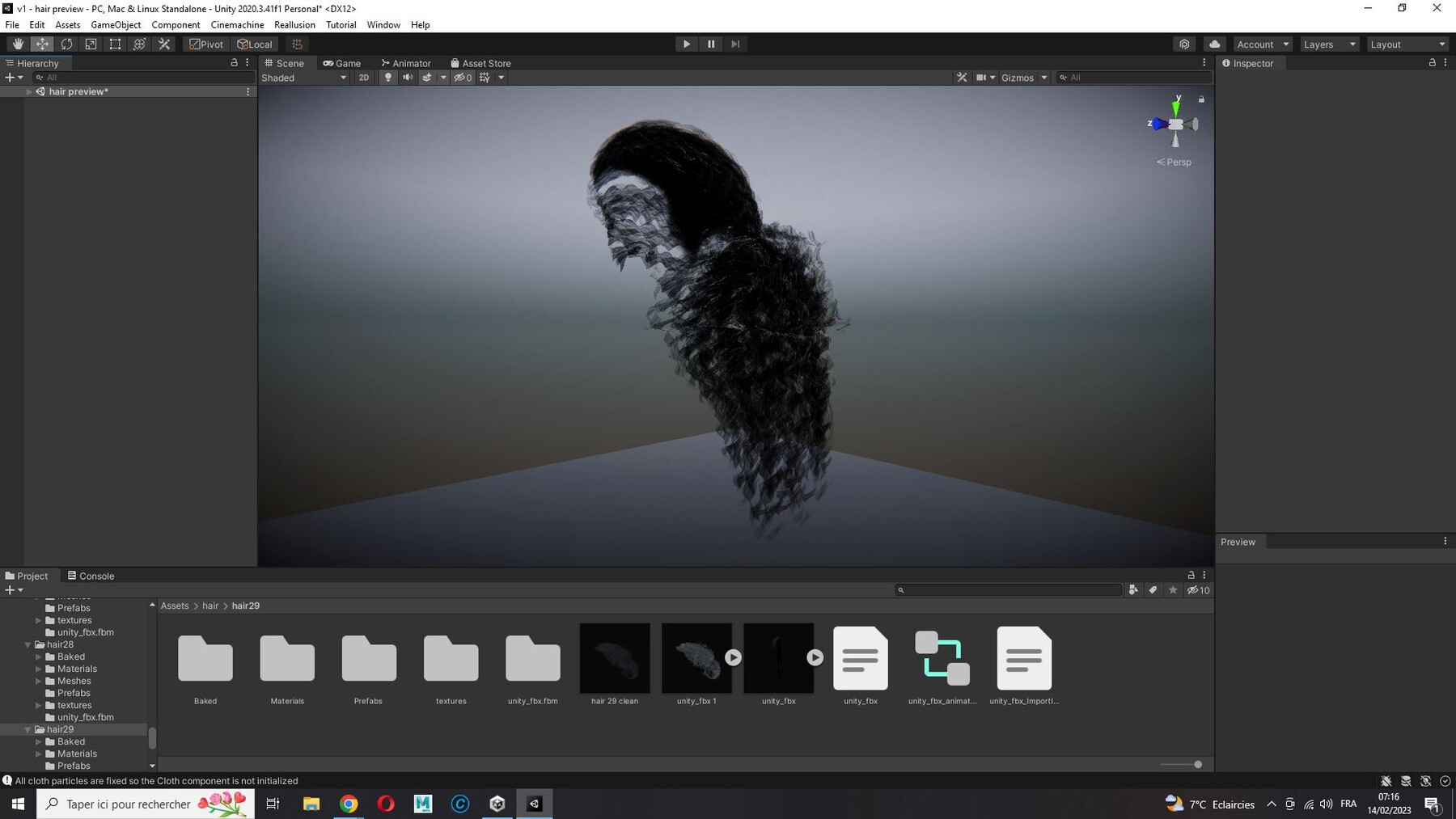Select the unity_fbx_ImportI... text asset
Image resolution: width=1456 pixels, height=819 pixels.
tap(1024, 665)
